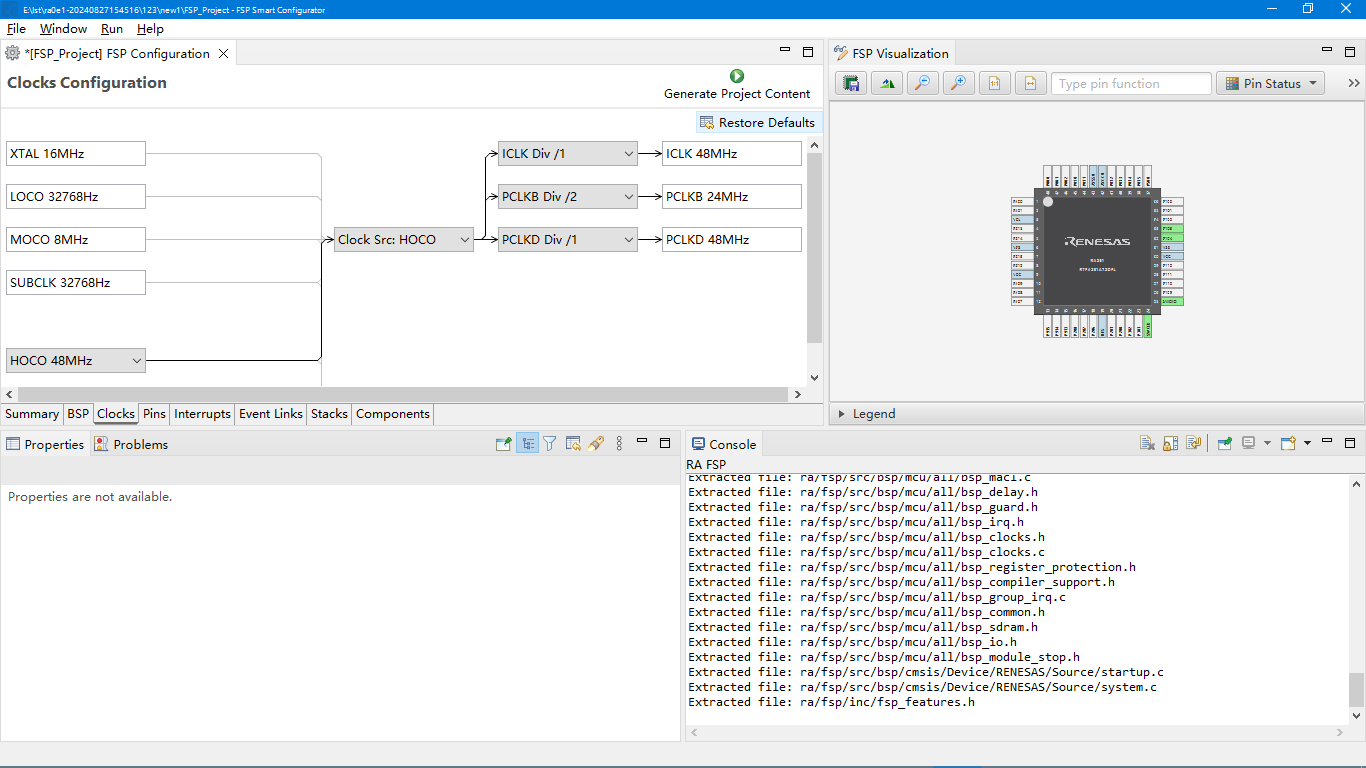This screenshot has width=1366, height=768.
Task: Open the Window menu
Action: (63, 29)
